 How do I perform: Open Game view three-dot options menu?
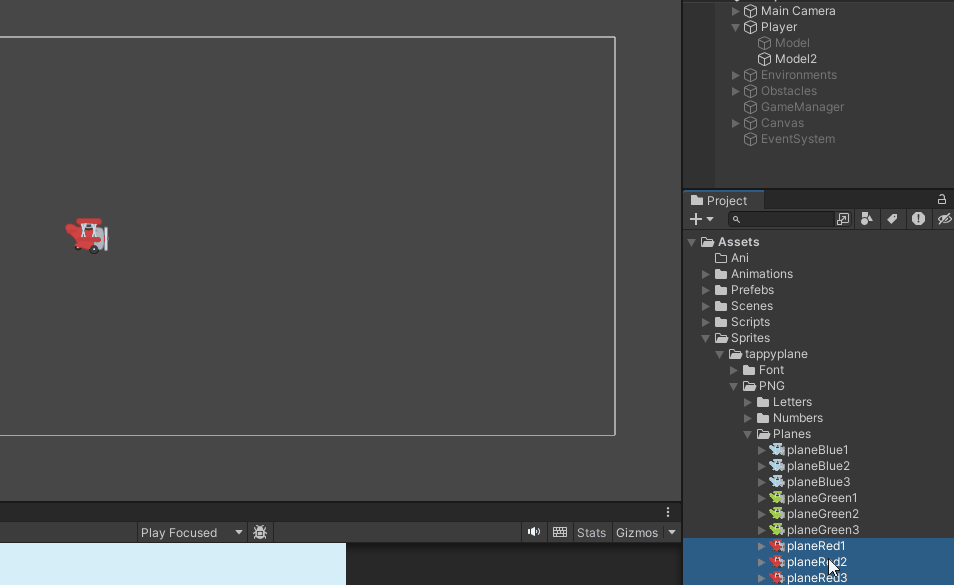(x=668, y=512)
